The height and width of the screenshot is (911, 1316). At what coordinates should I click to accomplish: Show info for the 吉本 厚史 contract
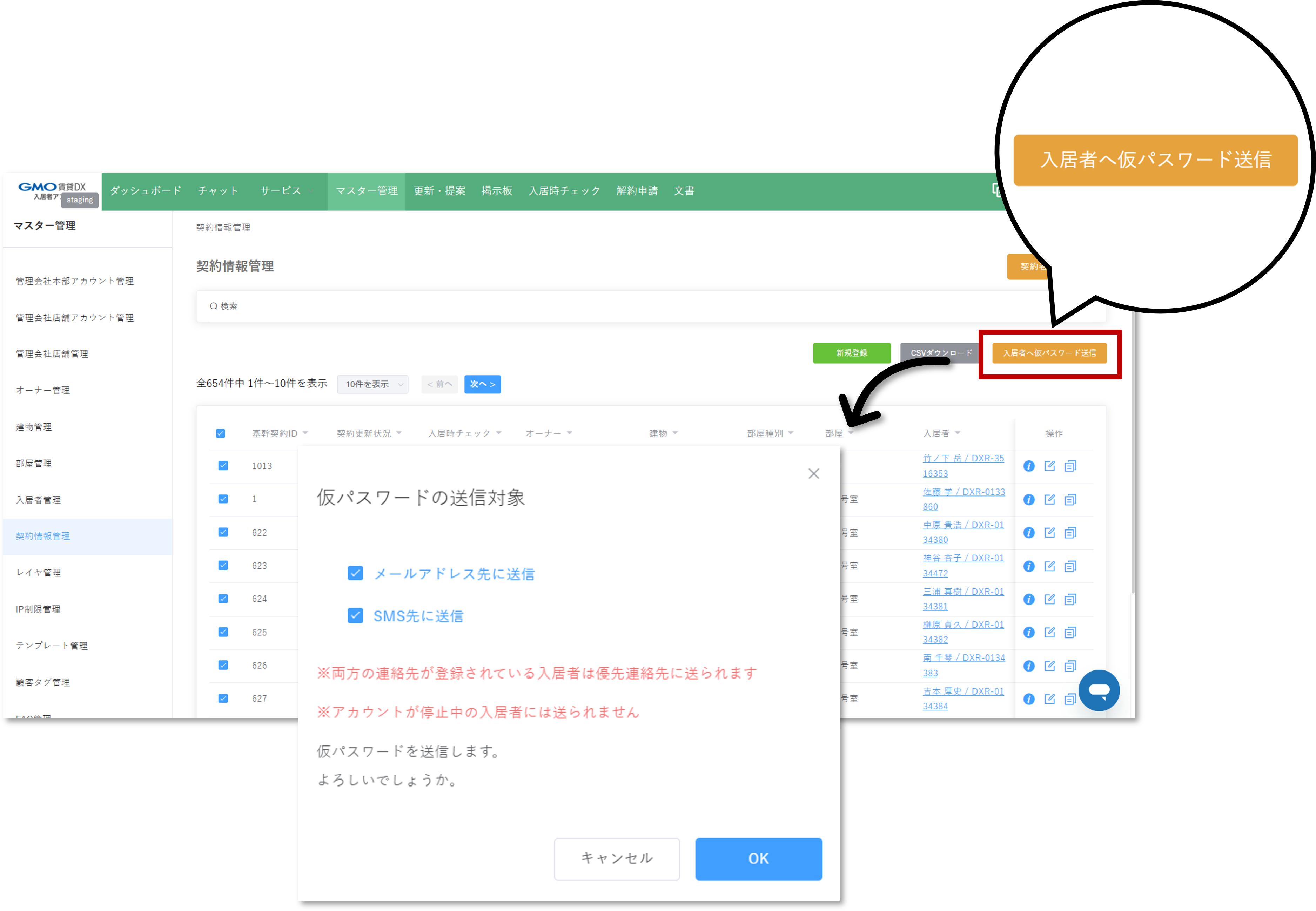(1029, 698)
